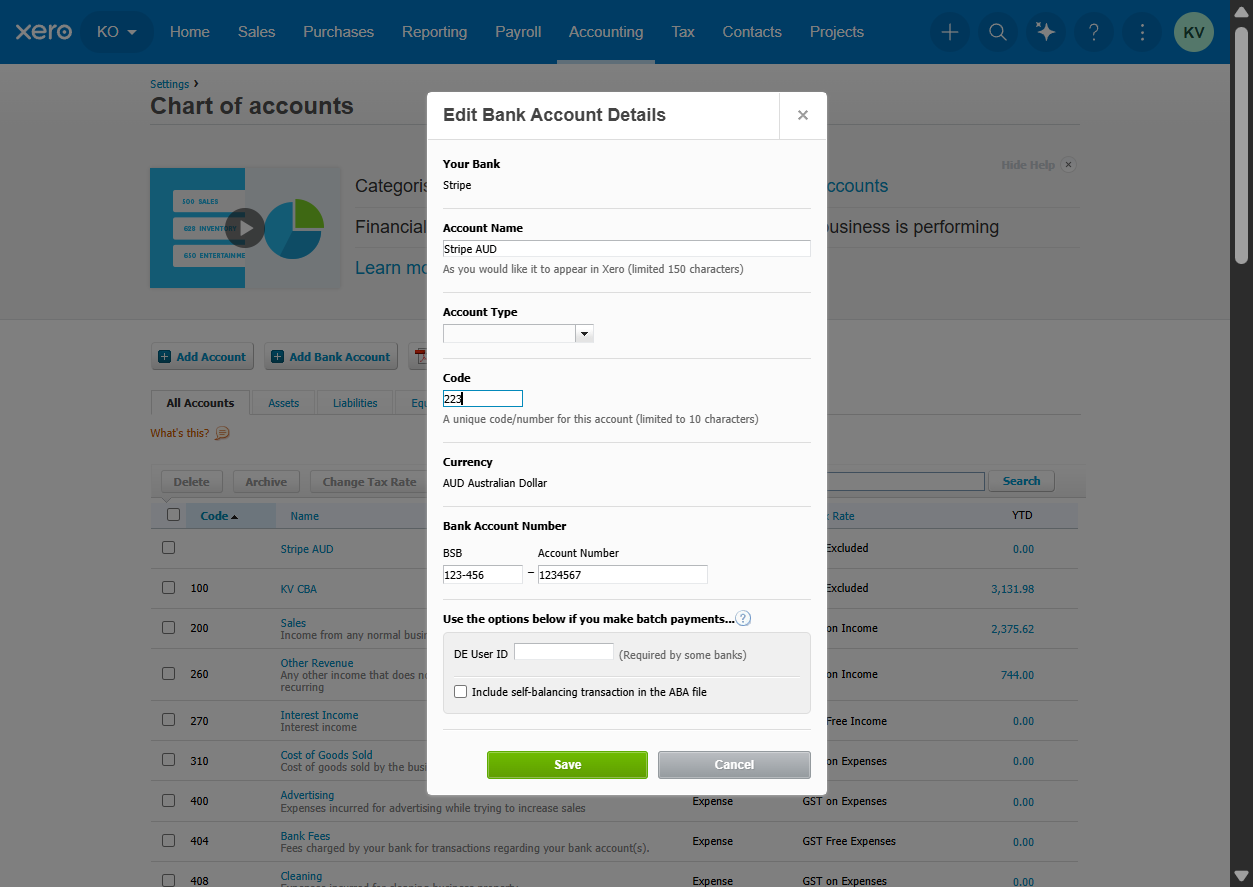Open the Tax menu
Image resolution: width=1253 pixels, height=887 pixels.
(683, 32)
